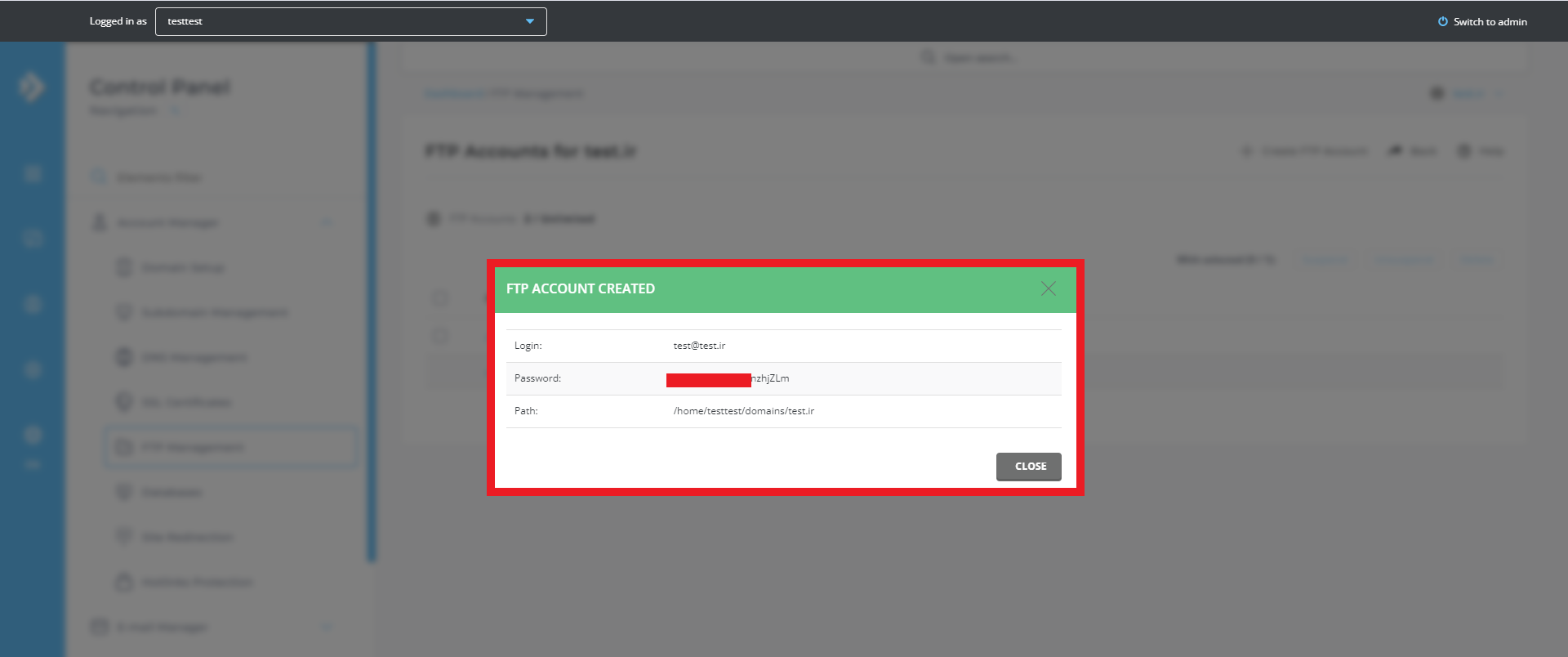Tick the select-all checkbox in FTP table header
1568x657 pixels.
click(440, 298)
